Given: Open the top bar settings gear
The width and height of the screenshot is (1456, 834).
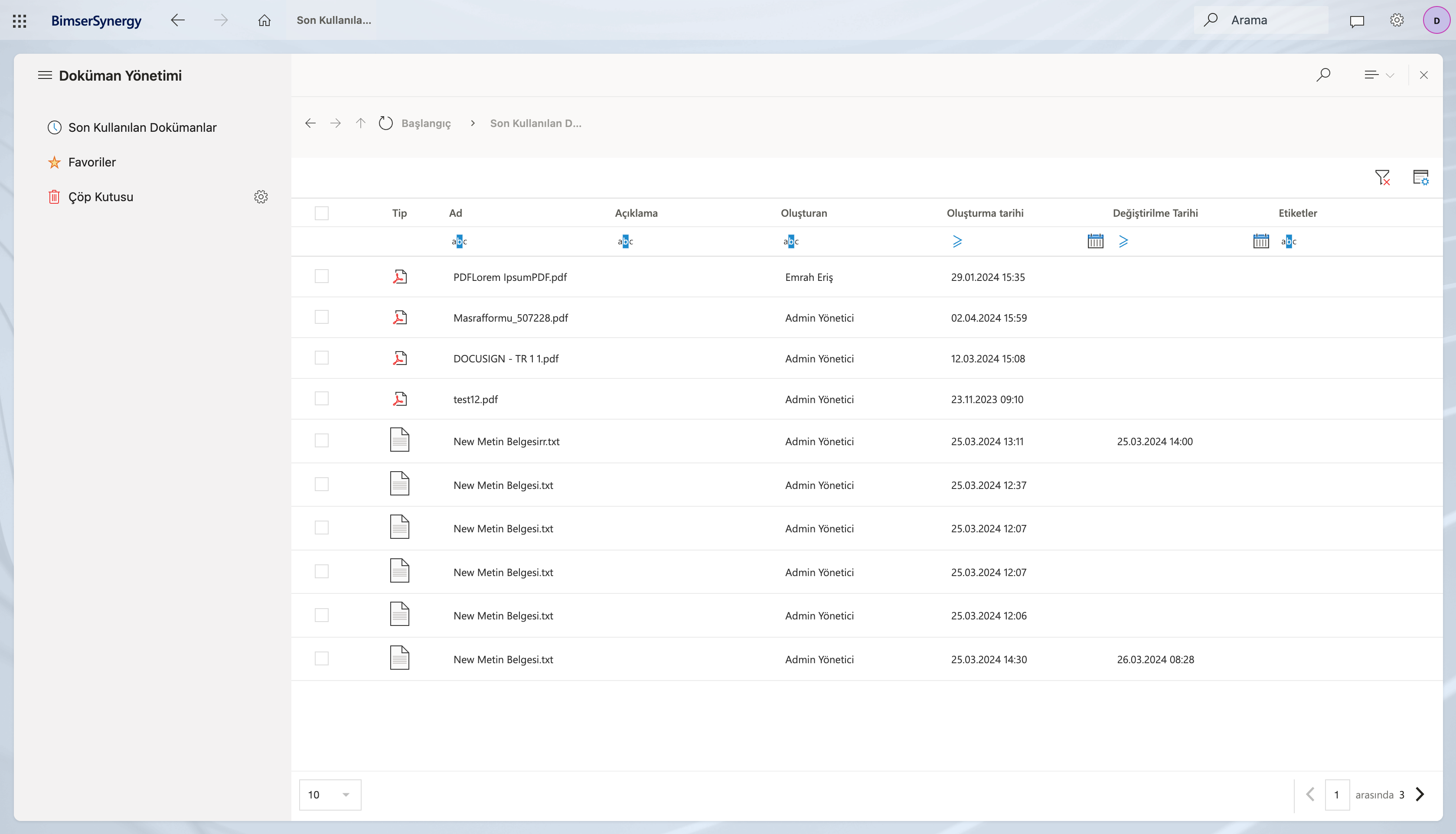Looking at the screenshot, I should 1397,20.
